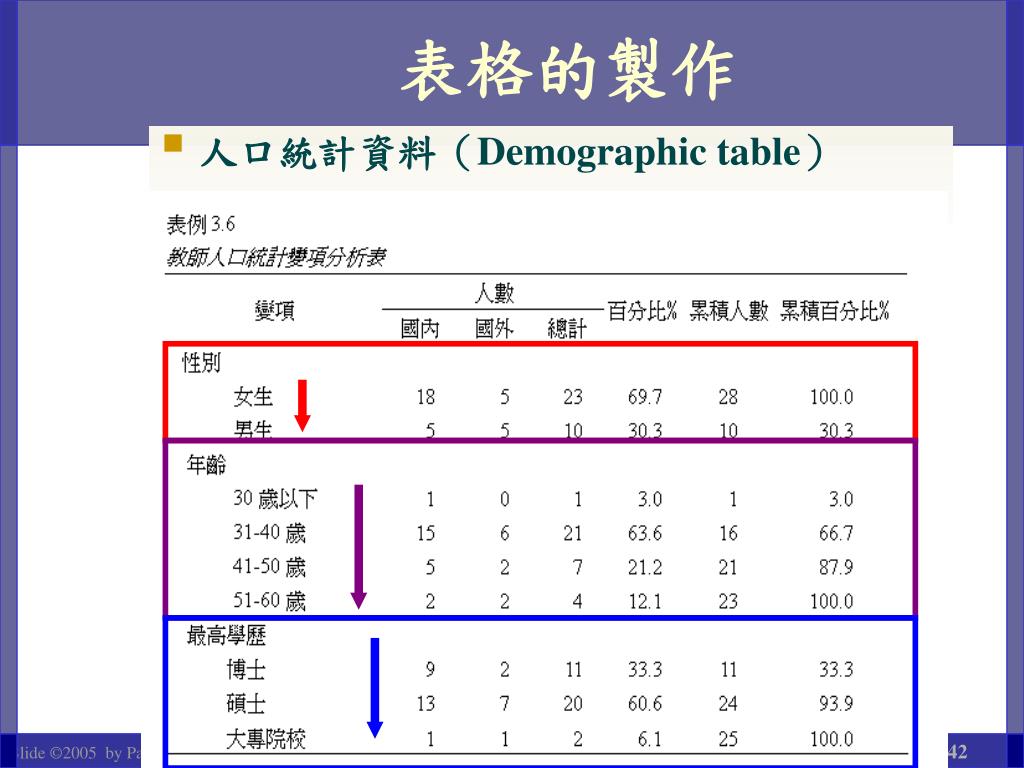The height and width of the screenshot is (768, 1024).
Task: Click 23 in the 51-60 歲 row
Action: coord(728,601)
